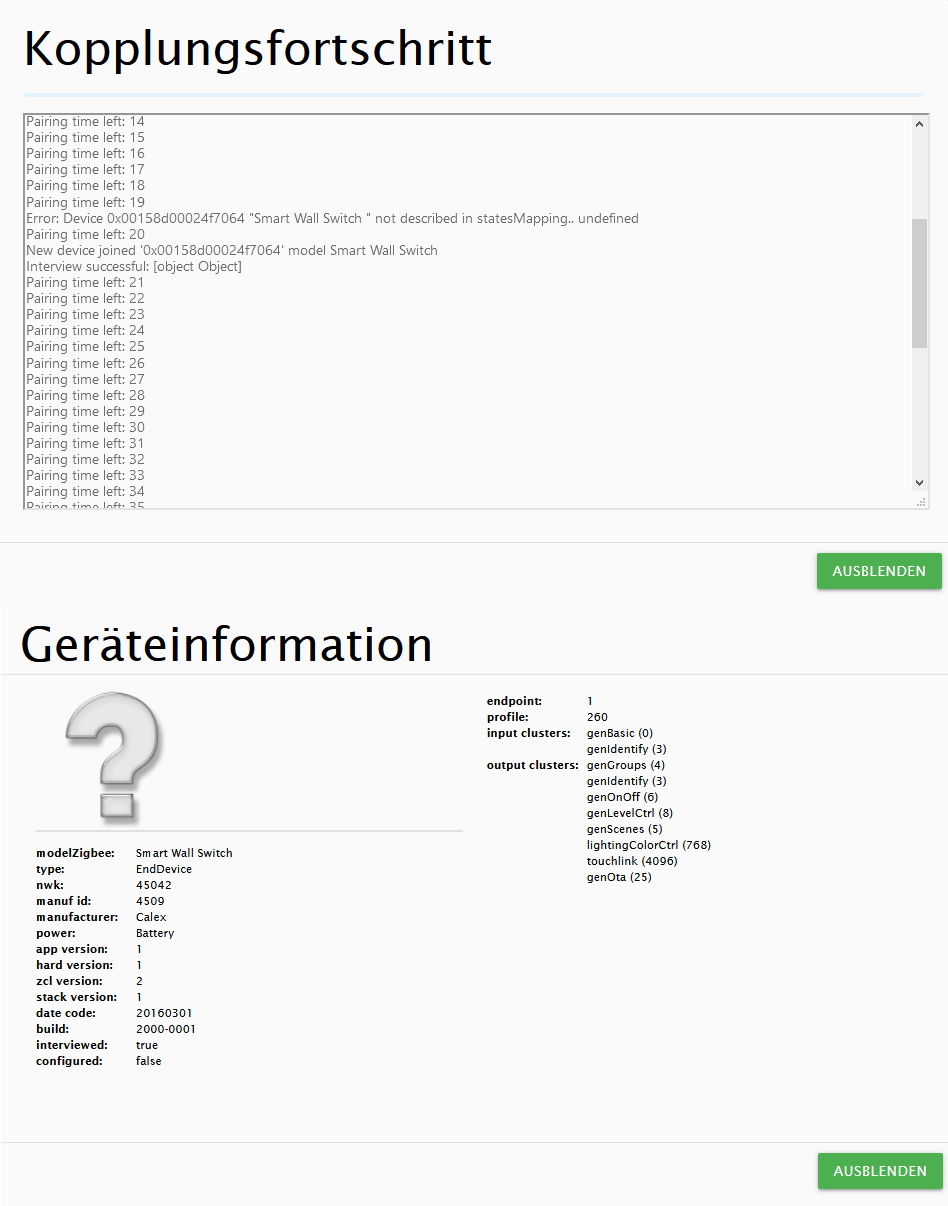Click the pairing log scrollbar thumb
Viewport: 948px width, 1206px height.
click(920, 283)
